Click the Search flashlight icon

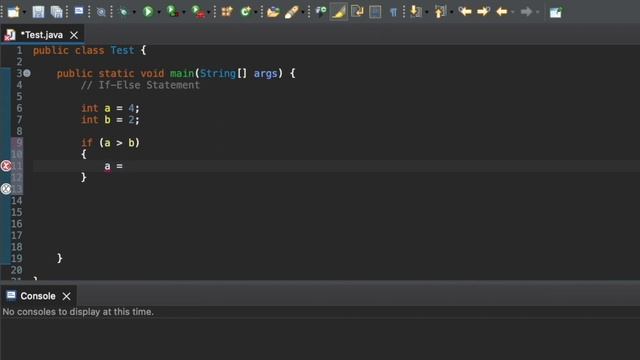click(x=291, y=12)
